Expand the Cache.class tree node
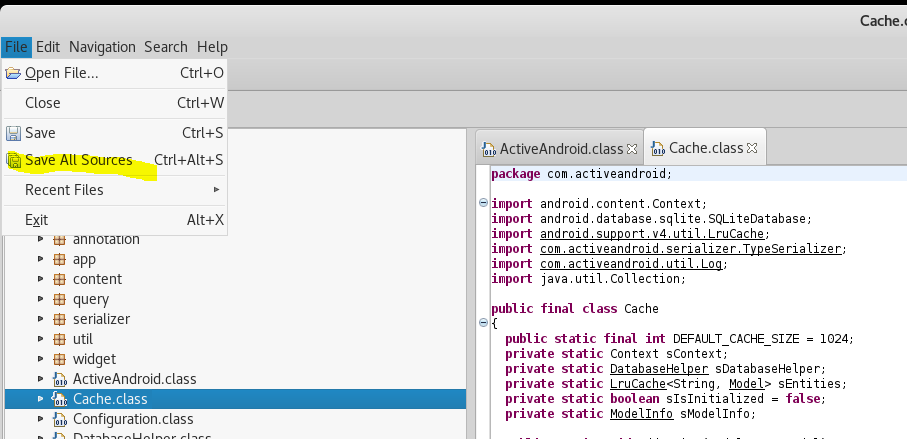The height and width of the screenshot is (439, 907). pos(41,399)
